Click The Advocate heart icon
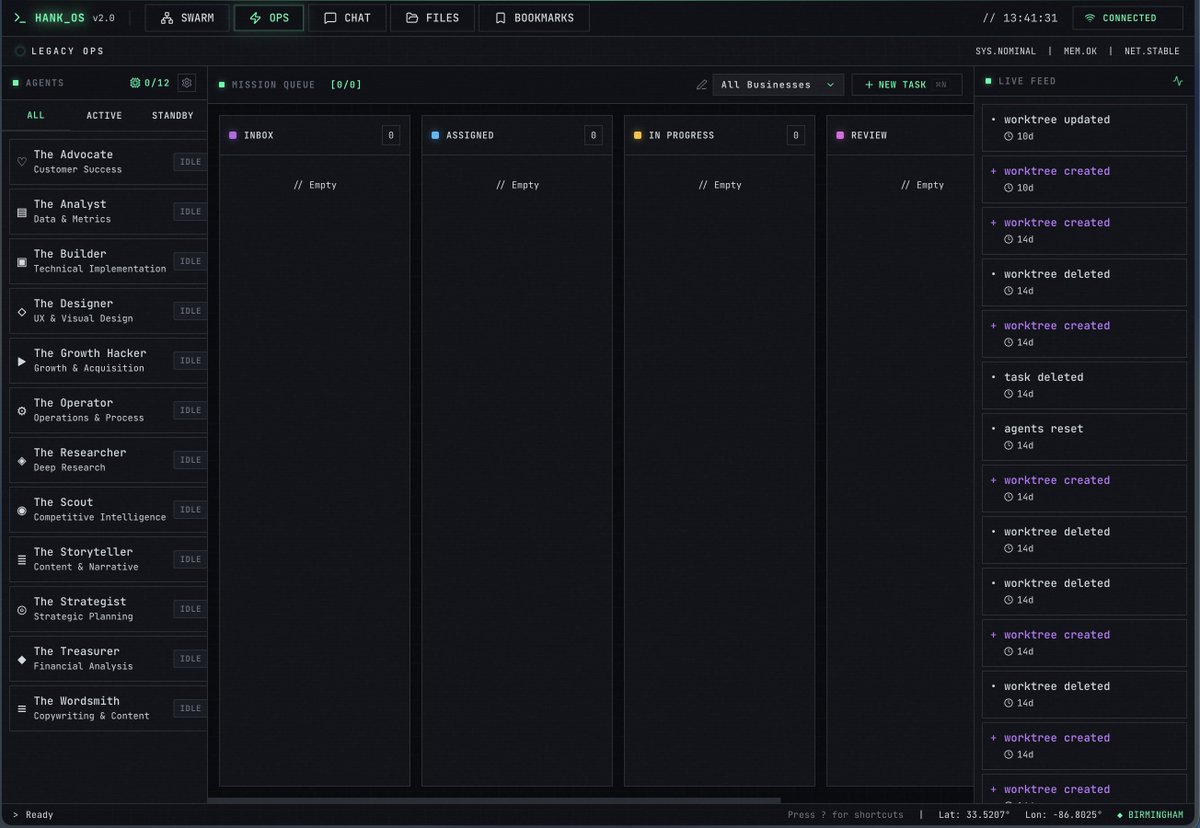Viewport: 1200px width, 828px height. point(22,162)
